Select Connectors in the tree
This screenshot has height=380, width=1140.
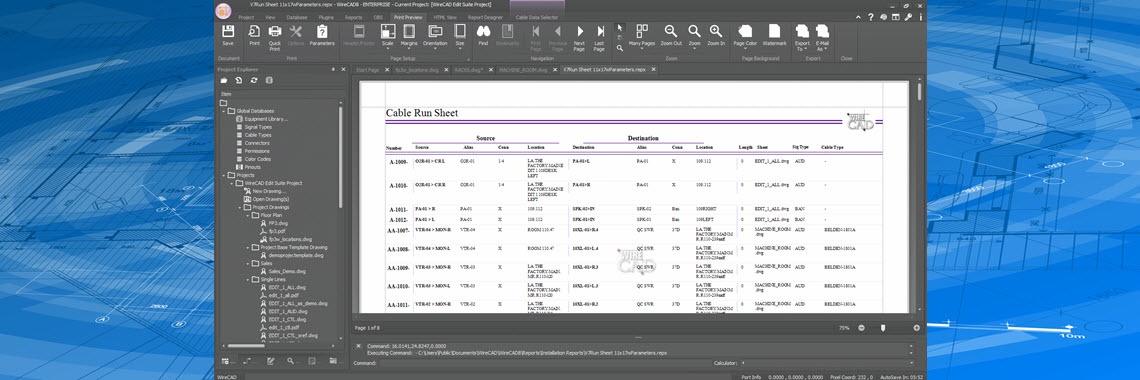pyautogui.click(x=257, y=143)
